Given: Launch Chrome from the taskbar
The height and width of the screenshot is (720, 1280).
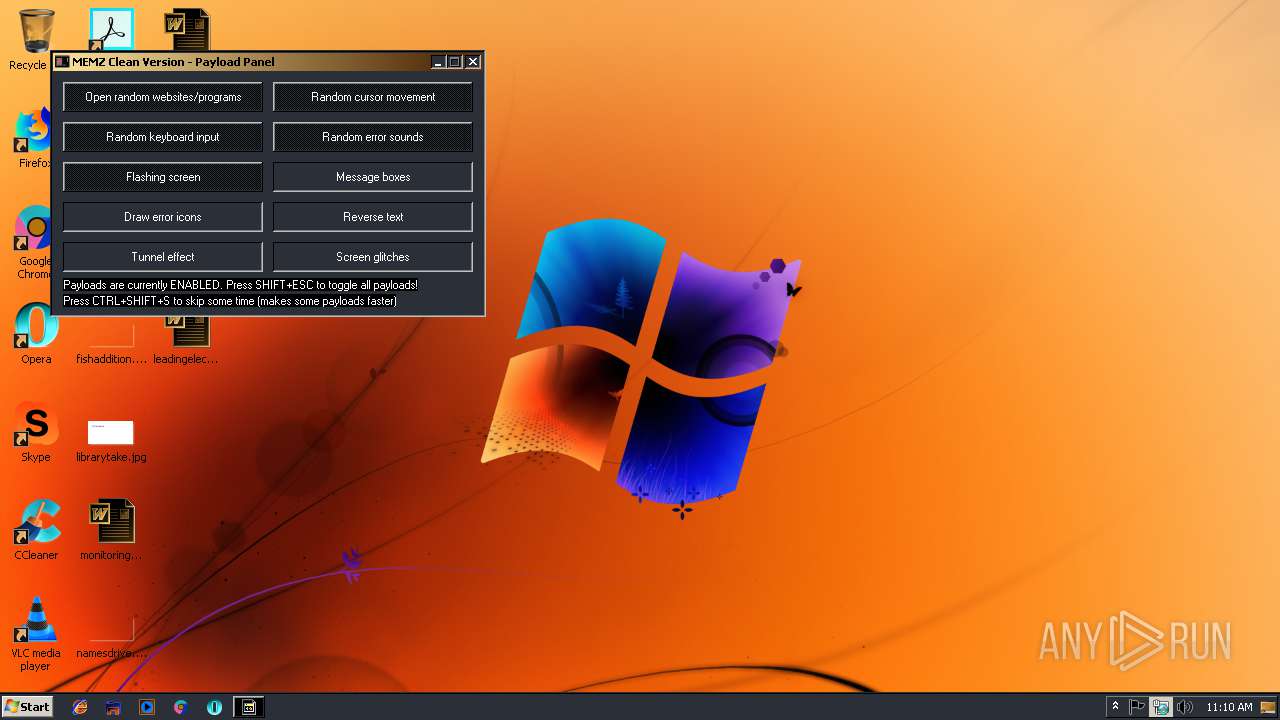Looking at the screenshot, I should 180,707.
